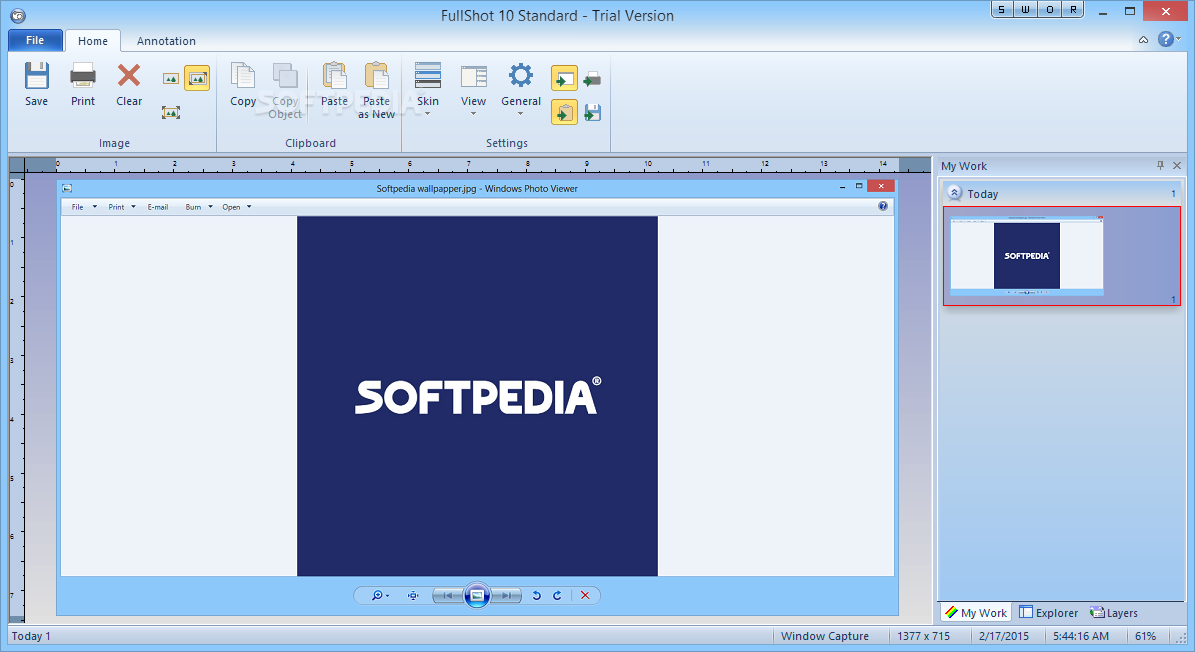Click the O capture button in title bar
Image resolution: width=1195 pixels, height=652 pixels.
click(x=1049, y=9)
